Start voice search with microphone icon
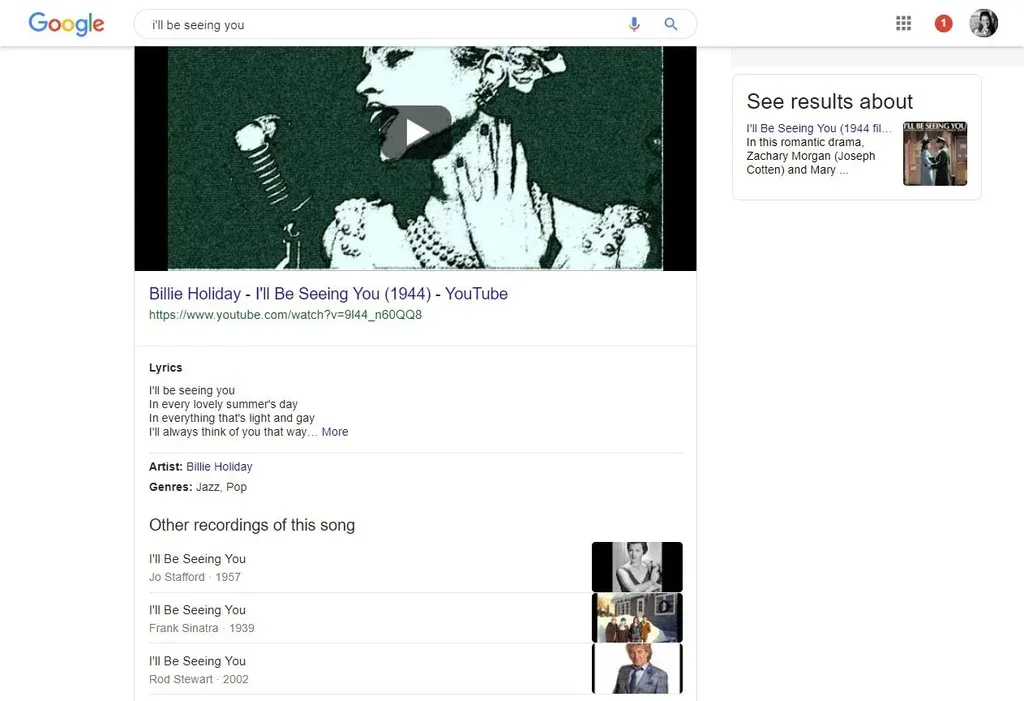The image size is (1024, 701). point(634,24)
